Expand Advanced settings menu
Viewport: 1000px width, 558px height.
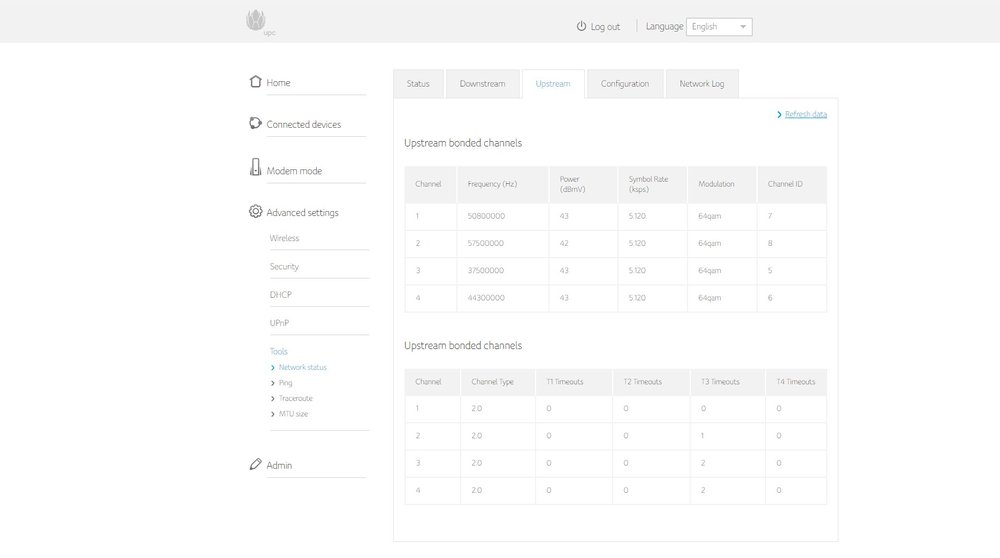pyautogui.click(x=302, y=212)
